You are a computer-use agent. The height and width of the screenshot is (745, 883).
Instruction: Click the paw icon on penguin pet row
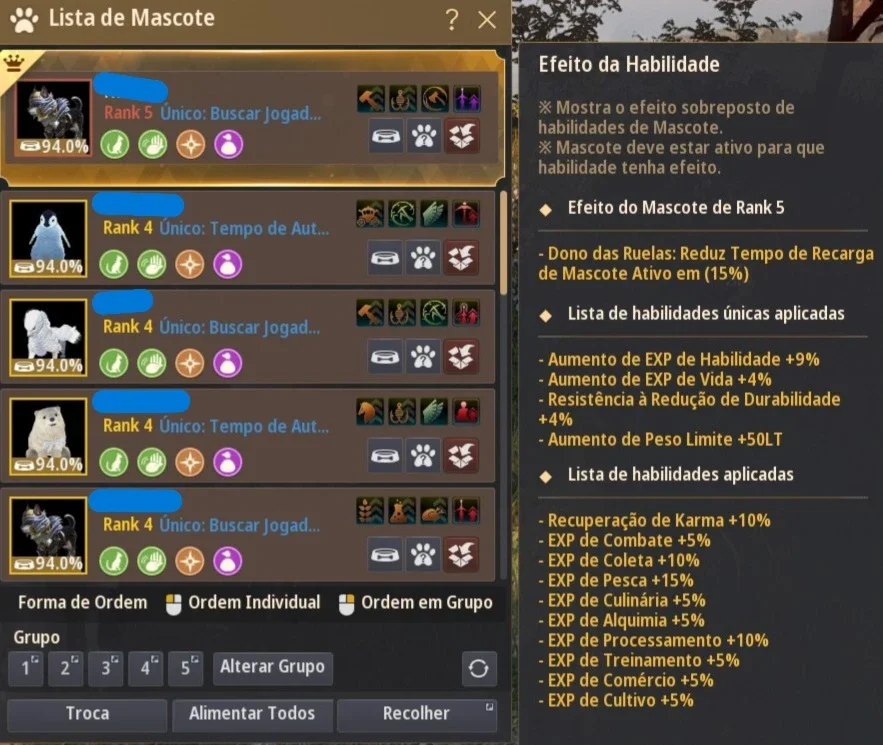(423, 258)
